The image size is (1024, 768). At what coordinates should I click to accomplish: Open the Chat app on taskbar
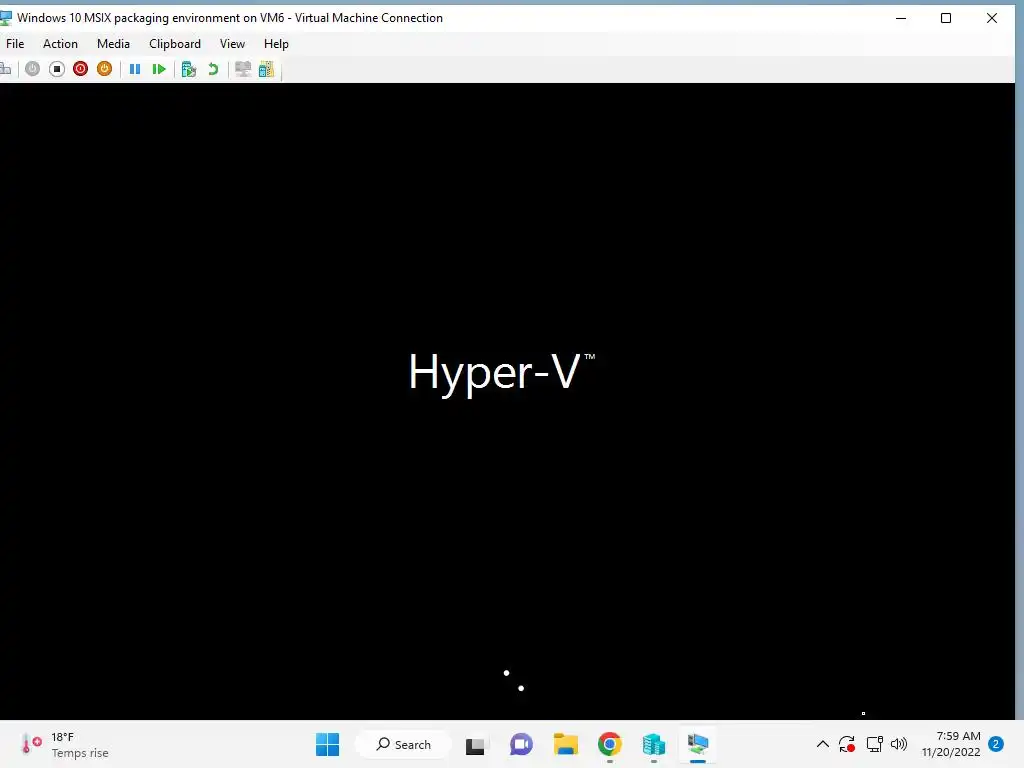pos(521,744)
